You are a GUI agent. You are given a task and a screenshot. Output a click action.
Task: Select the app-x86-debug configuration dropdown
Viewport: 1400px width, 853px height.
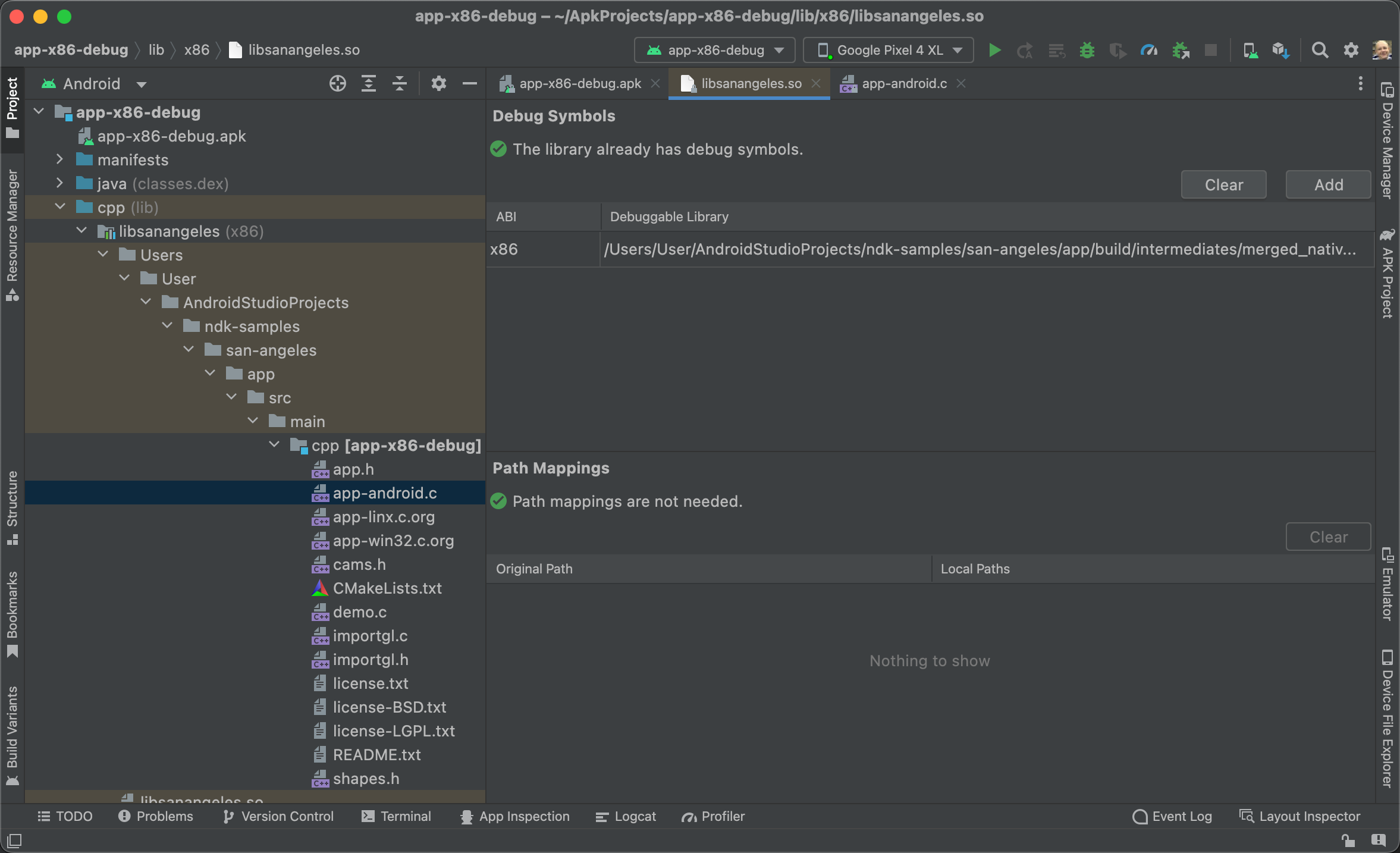(x=715, y=49)
